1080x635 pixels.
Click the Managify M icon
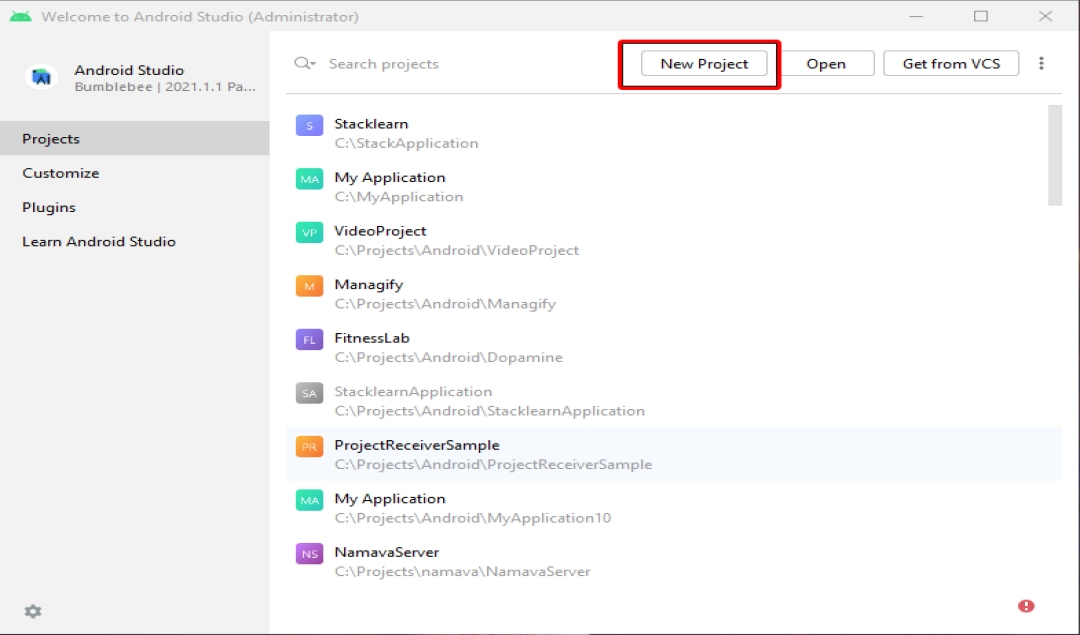point(309,286)
